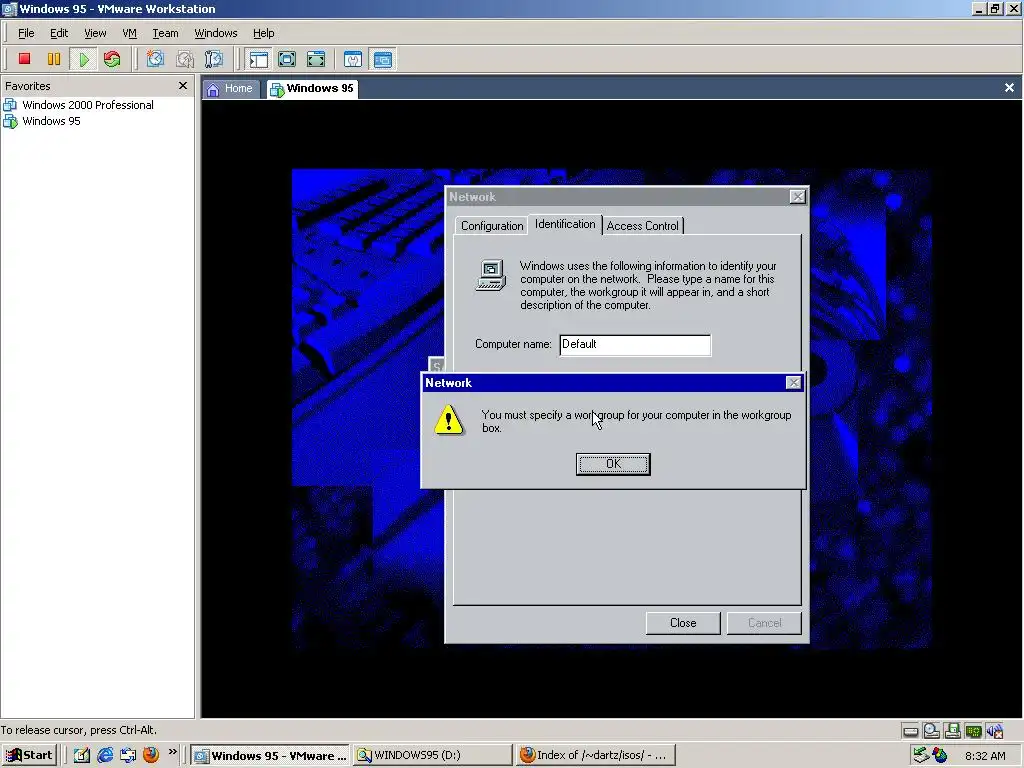Open the Help menu

point(263,33)
